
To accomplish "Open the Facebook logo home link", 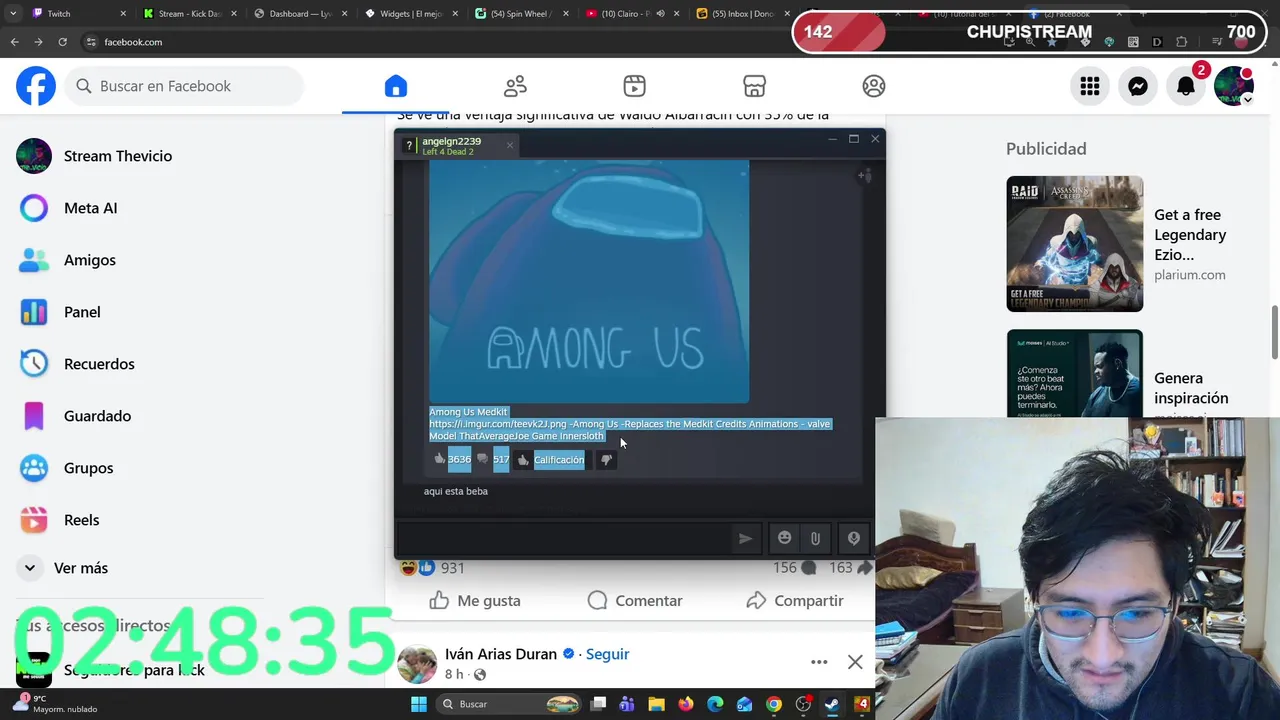I will [36, 86].
